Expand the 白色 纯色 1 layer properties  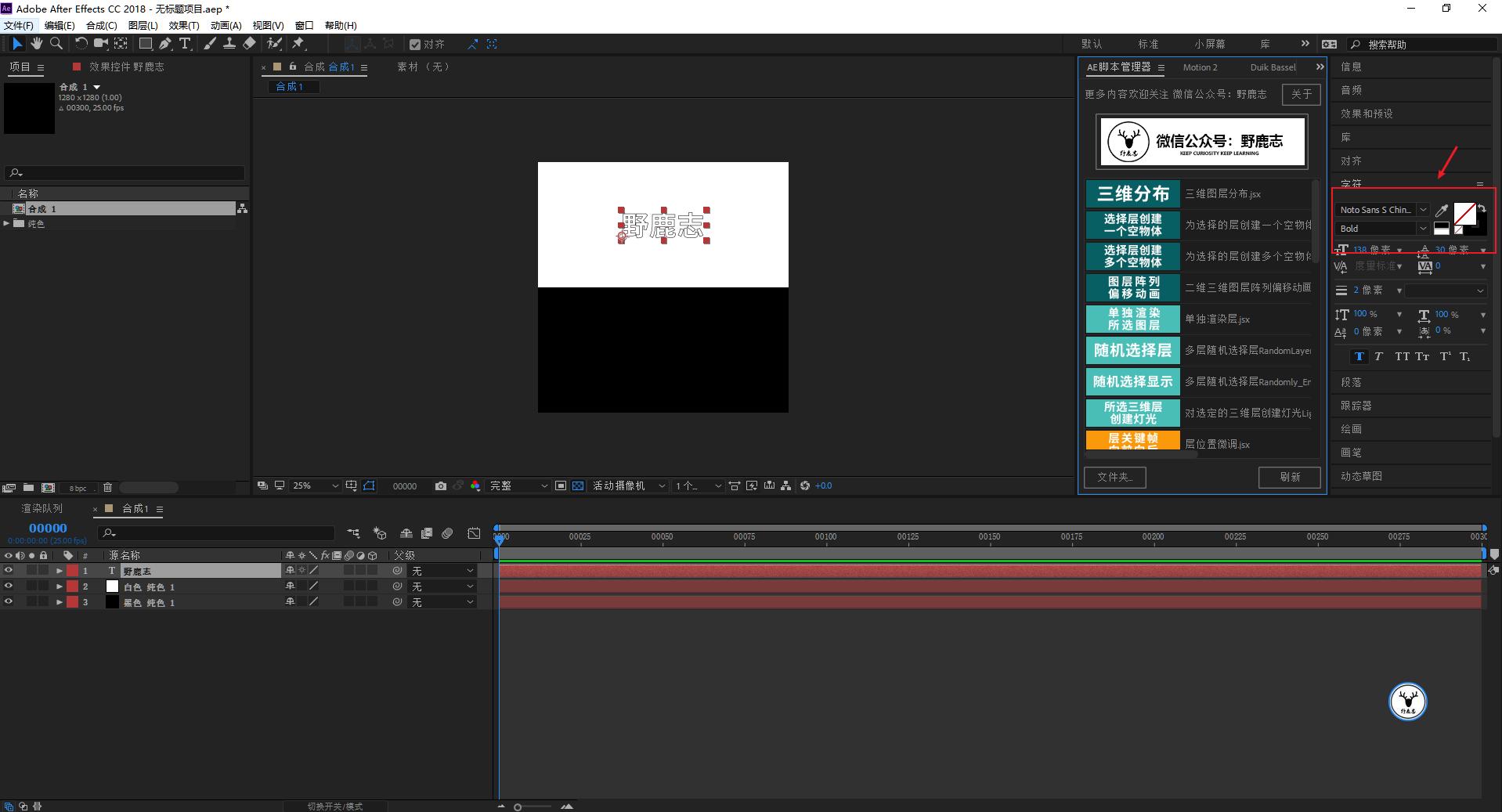point(60,586)
